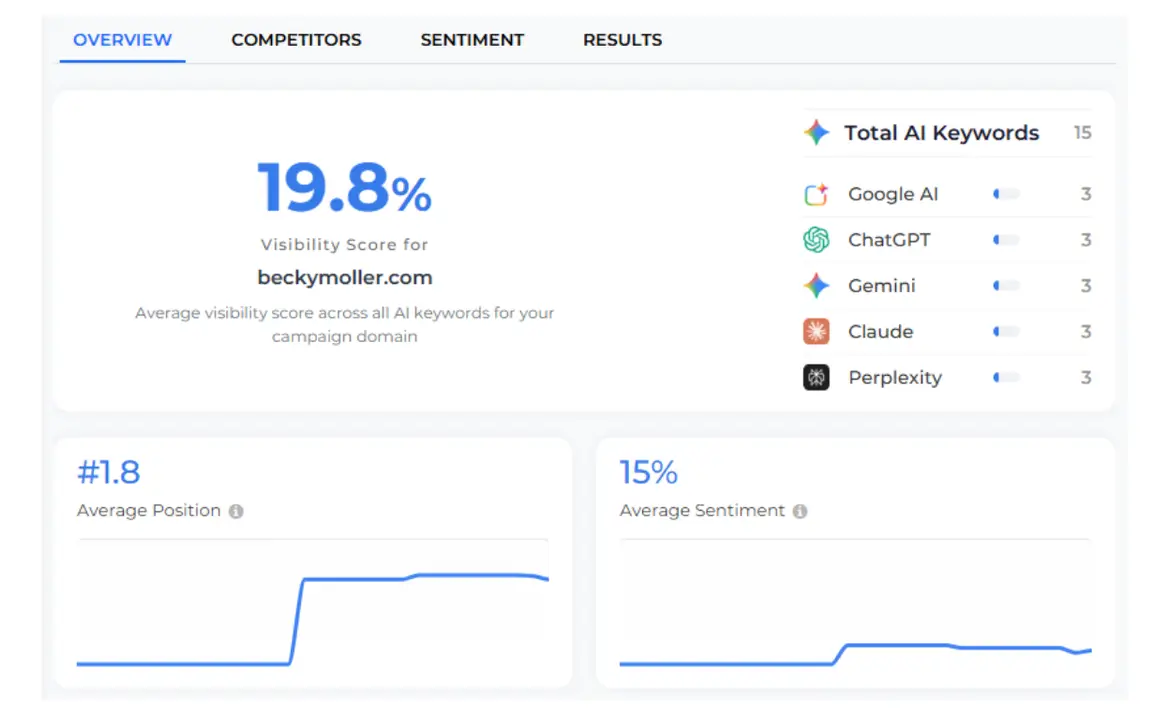Select the Perplexity icon

click(x=815, y=377)
